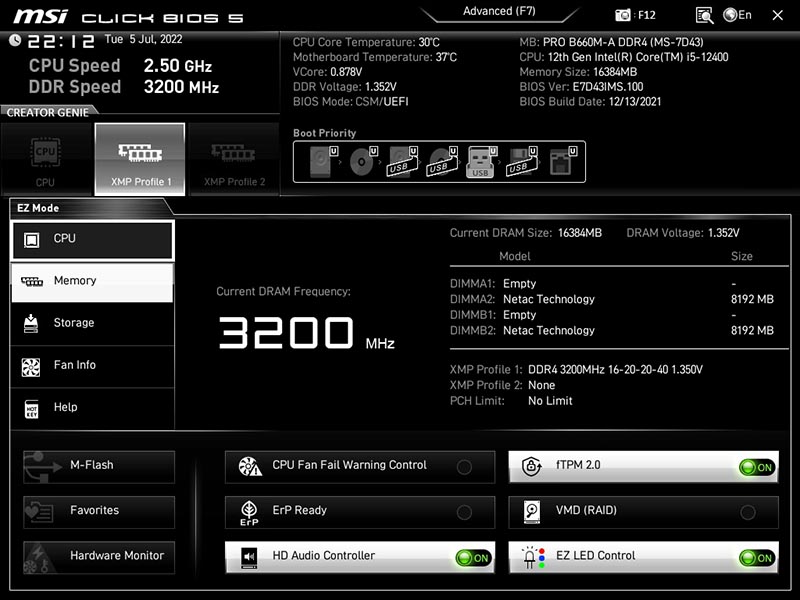Click the PCH Limit No Limit value

coord(550,401)
